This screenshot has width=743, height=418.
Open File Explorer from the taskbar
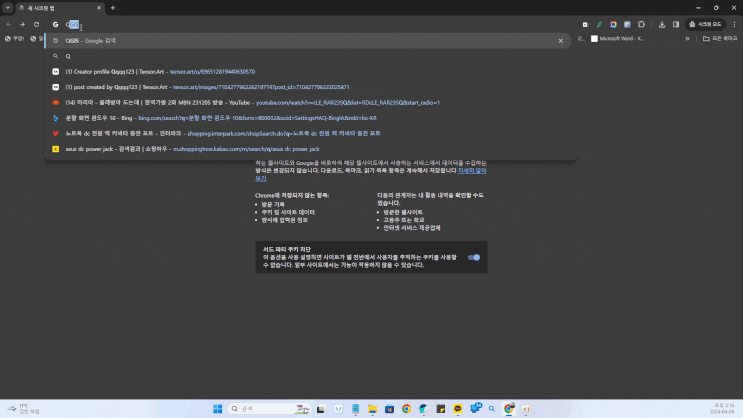[x=372, y=409]
